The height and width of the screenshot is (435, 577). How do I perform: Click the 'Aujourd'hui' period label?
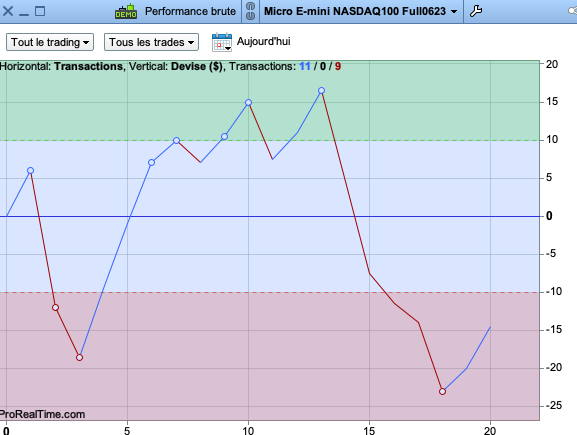pos(263,42)
